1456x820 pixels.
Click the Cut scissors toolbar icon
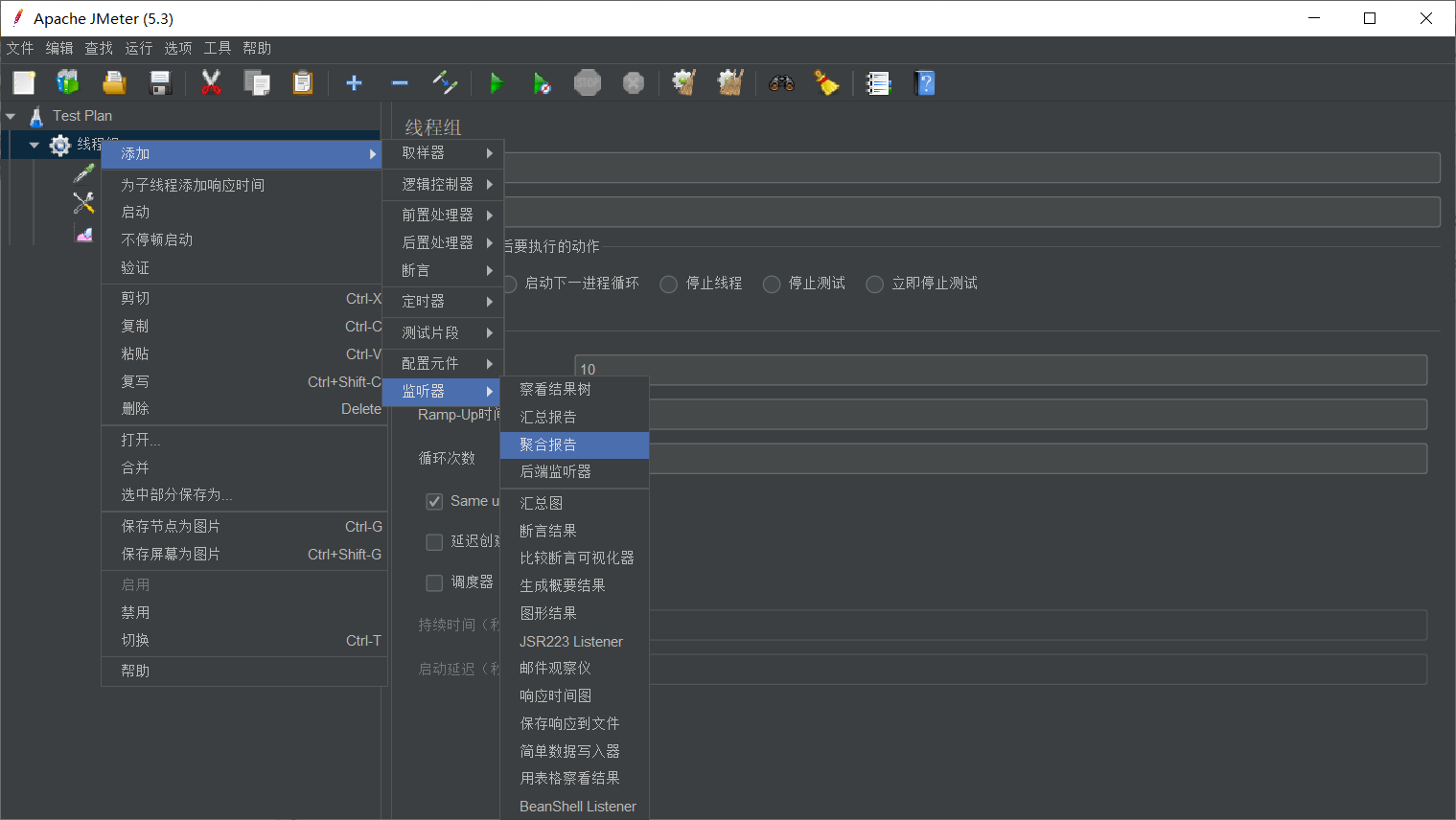click(211, 83)
